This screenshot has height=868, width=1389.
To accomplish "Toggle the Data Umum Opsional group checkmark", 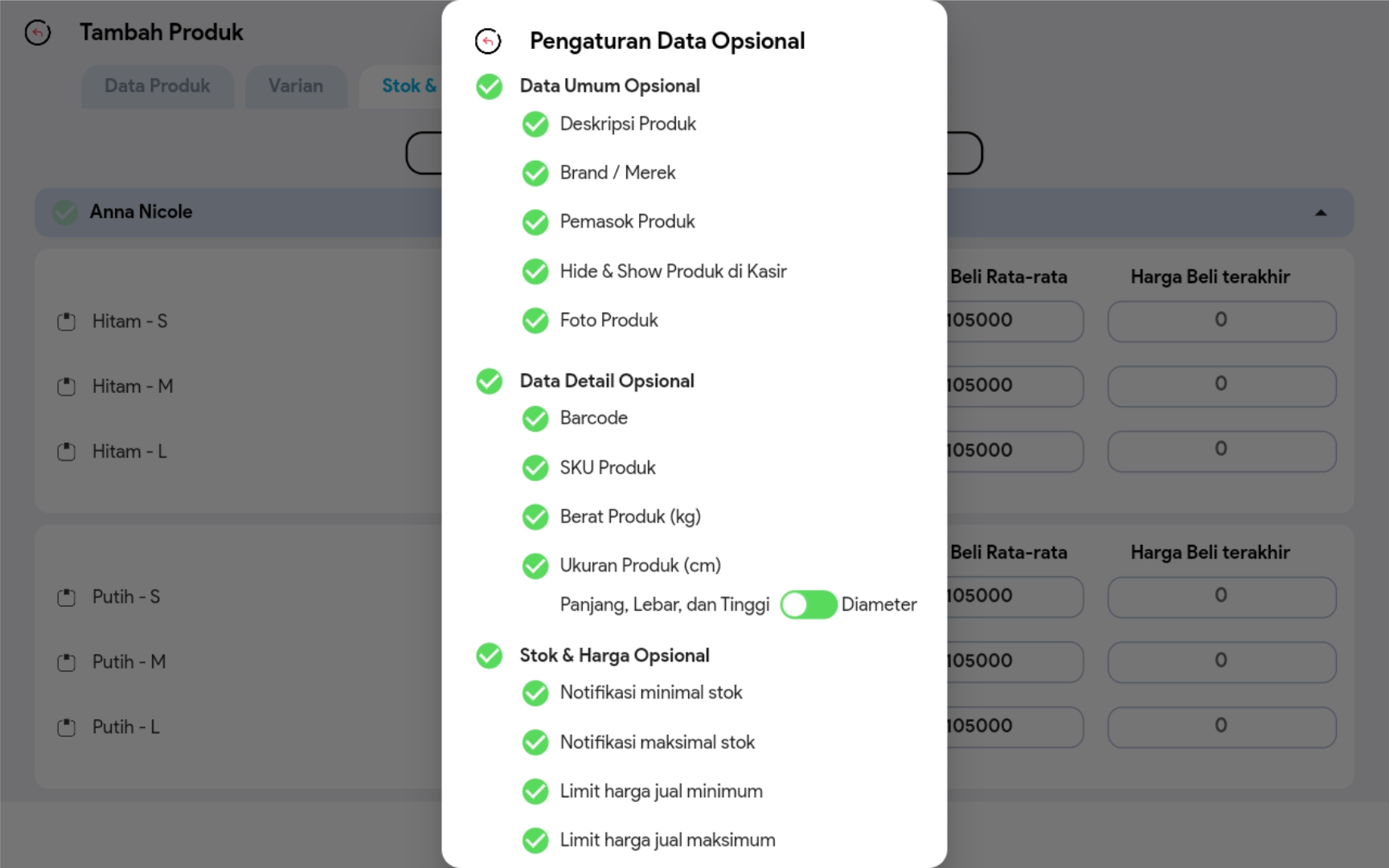I will (x=489, y=87).
